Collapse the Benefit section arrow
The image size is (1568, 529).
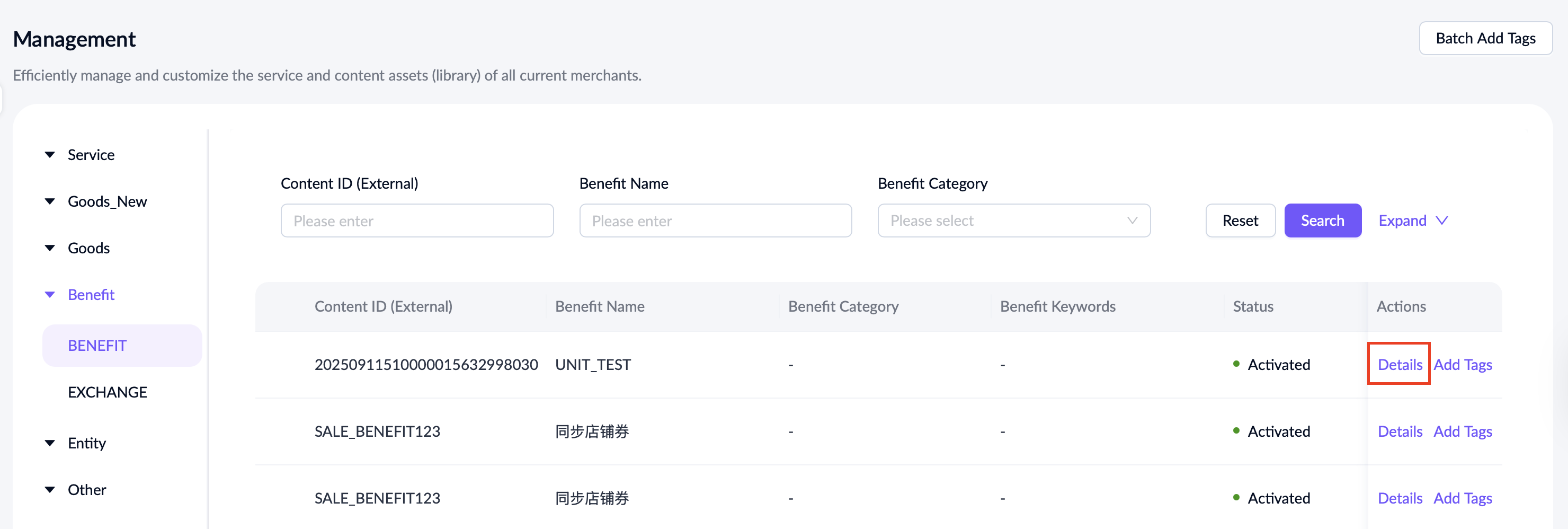click(x=50, y=295)
